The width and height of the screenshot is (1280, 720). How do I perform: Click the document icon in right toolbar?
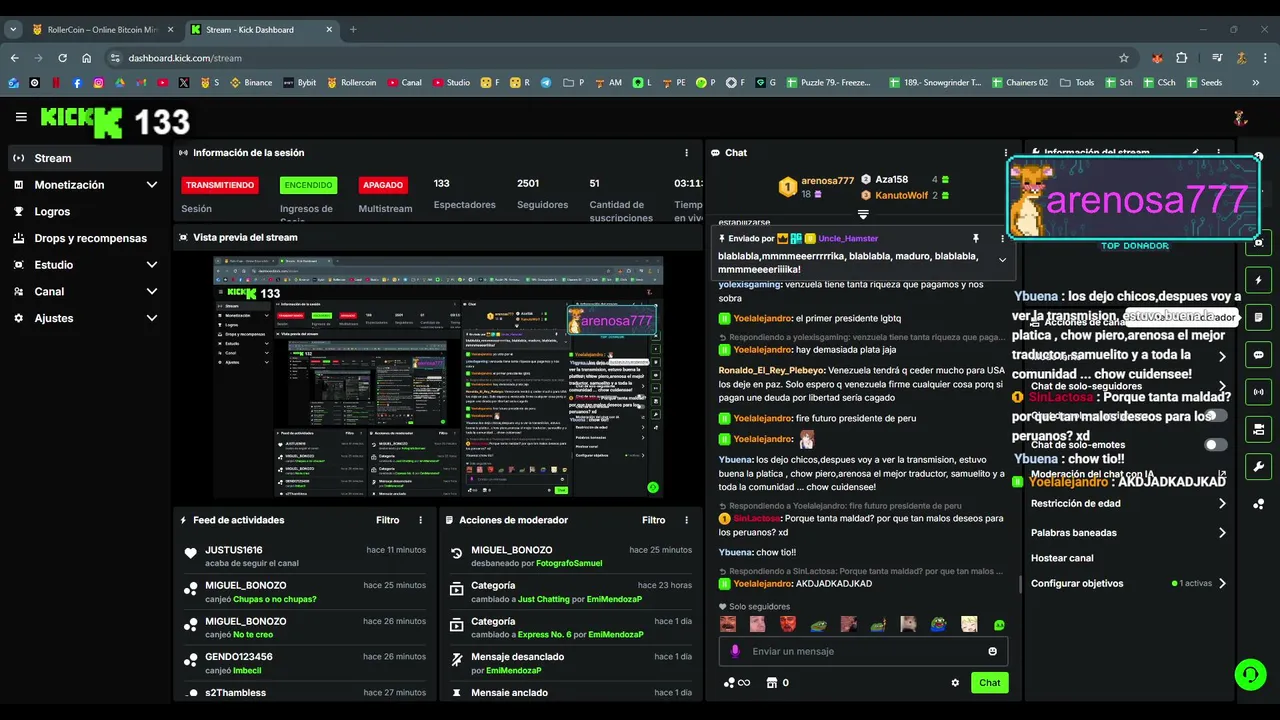point(1258,318)
